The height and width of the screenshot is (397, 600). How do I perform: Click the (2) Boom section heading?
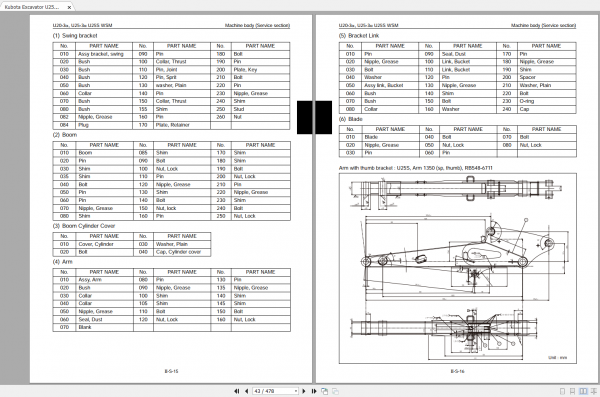click(x=65, y=135)
